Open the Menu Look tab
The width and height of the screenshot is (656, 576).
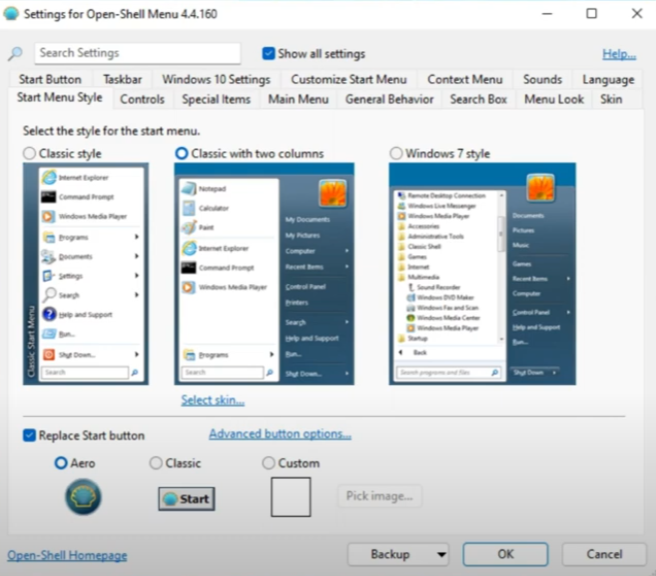pos(554,99)
